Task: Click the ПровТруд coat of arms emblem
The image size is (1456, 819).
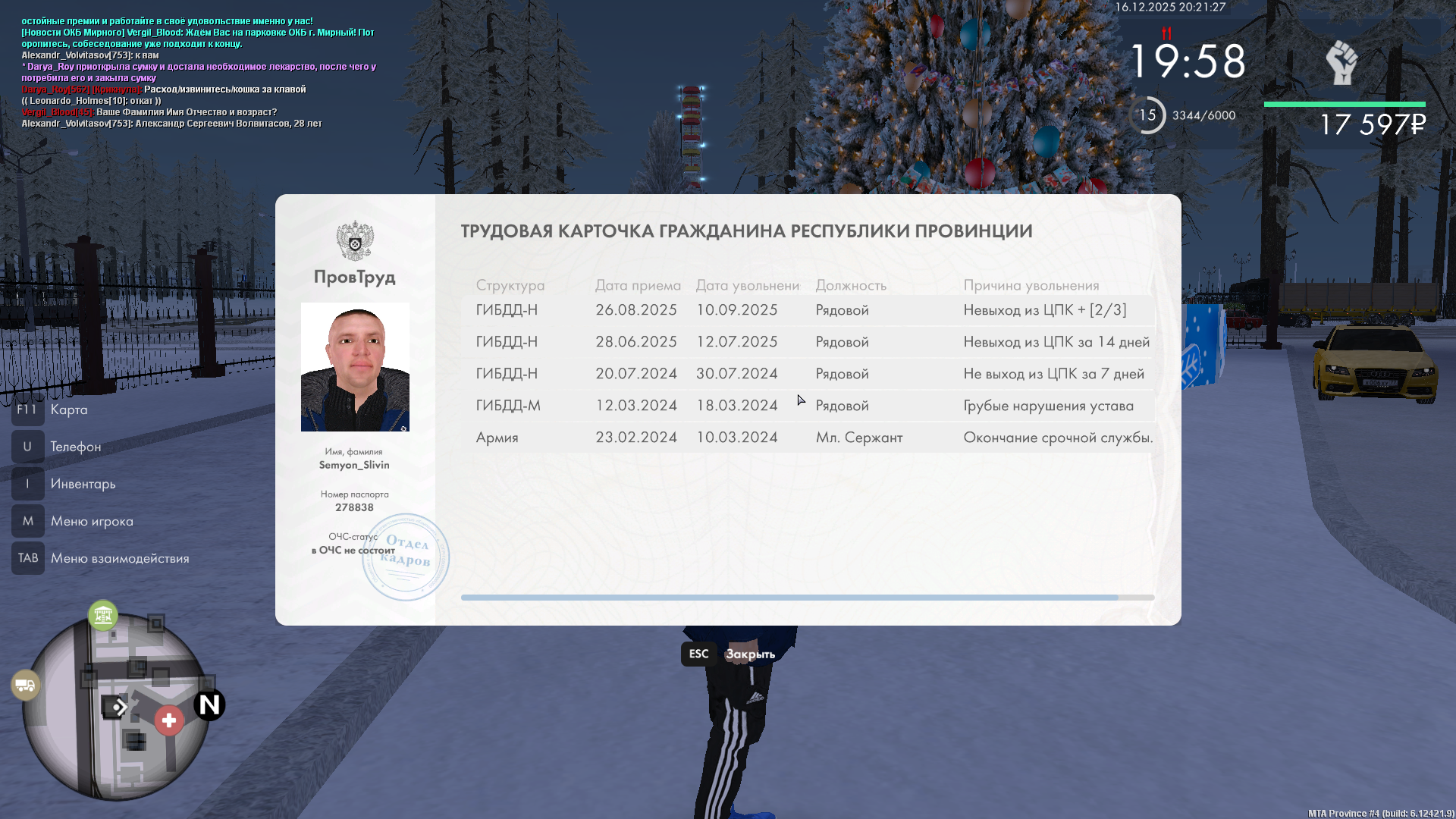Action: [x=355, y=240]
